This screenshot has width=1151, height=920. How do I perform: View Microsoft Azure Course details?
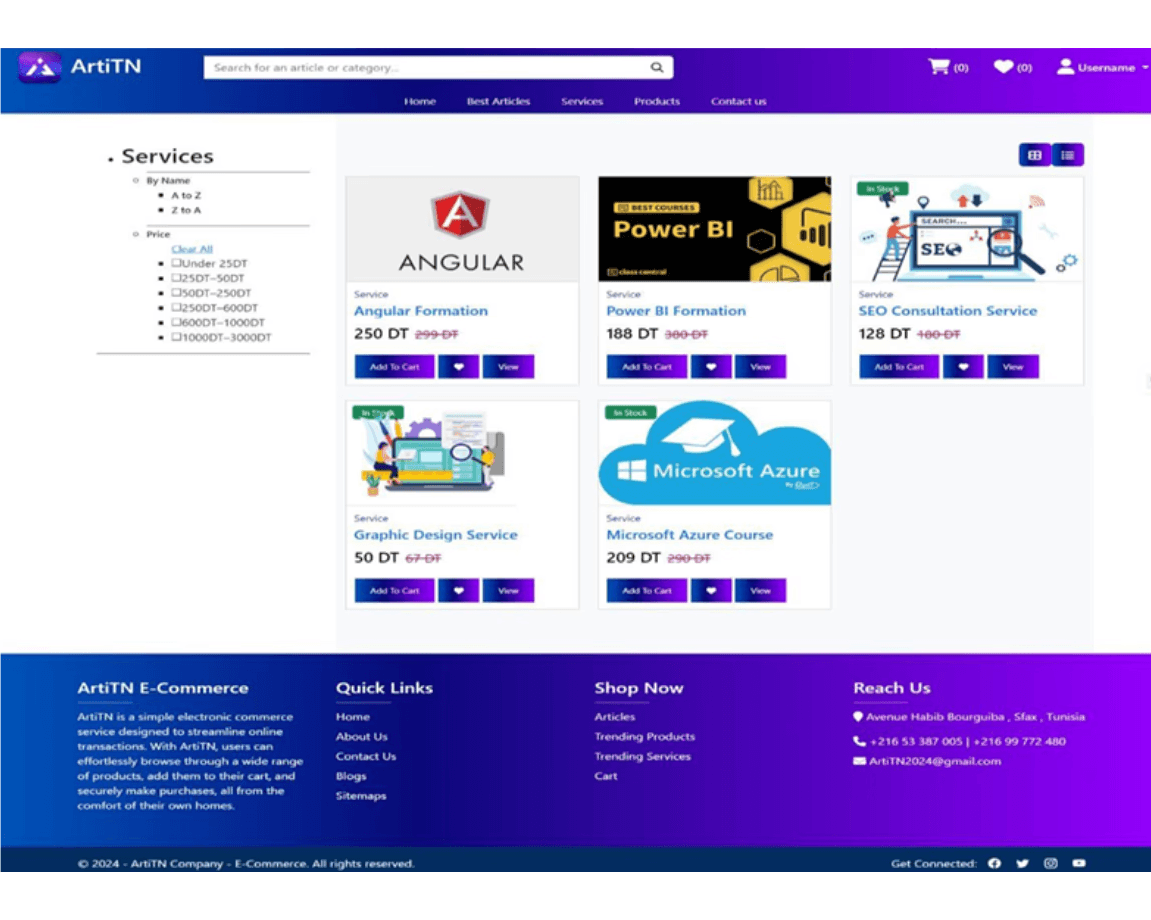click(x=760, y=590)
